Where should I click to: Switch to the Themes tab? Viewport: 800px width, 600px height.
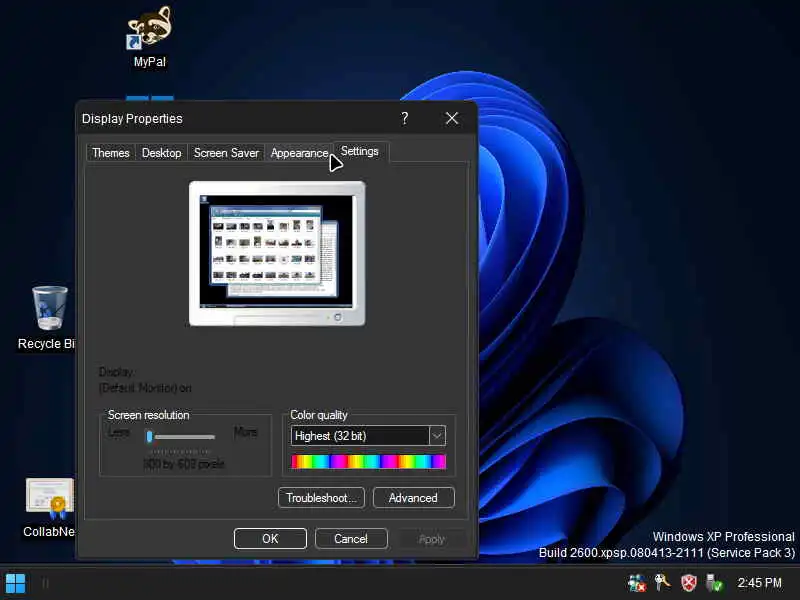(x=111, y=153)
